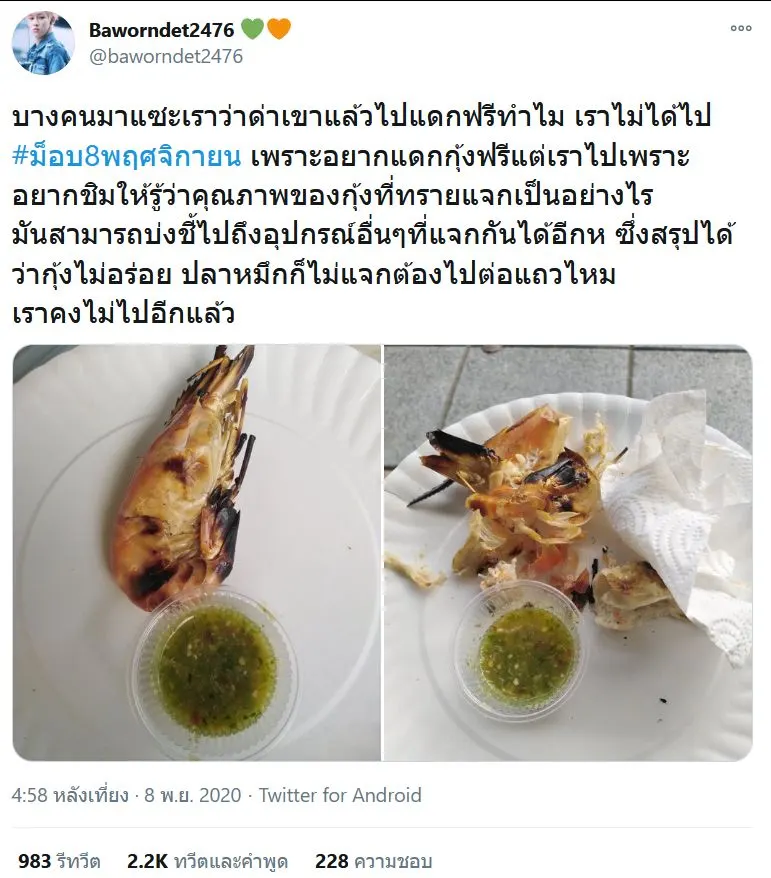Click the green heart emoji beside name
The width and height of the screenshot is (771, 878).
pyautogui.click(x=252, y=29)
